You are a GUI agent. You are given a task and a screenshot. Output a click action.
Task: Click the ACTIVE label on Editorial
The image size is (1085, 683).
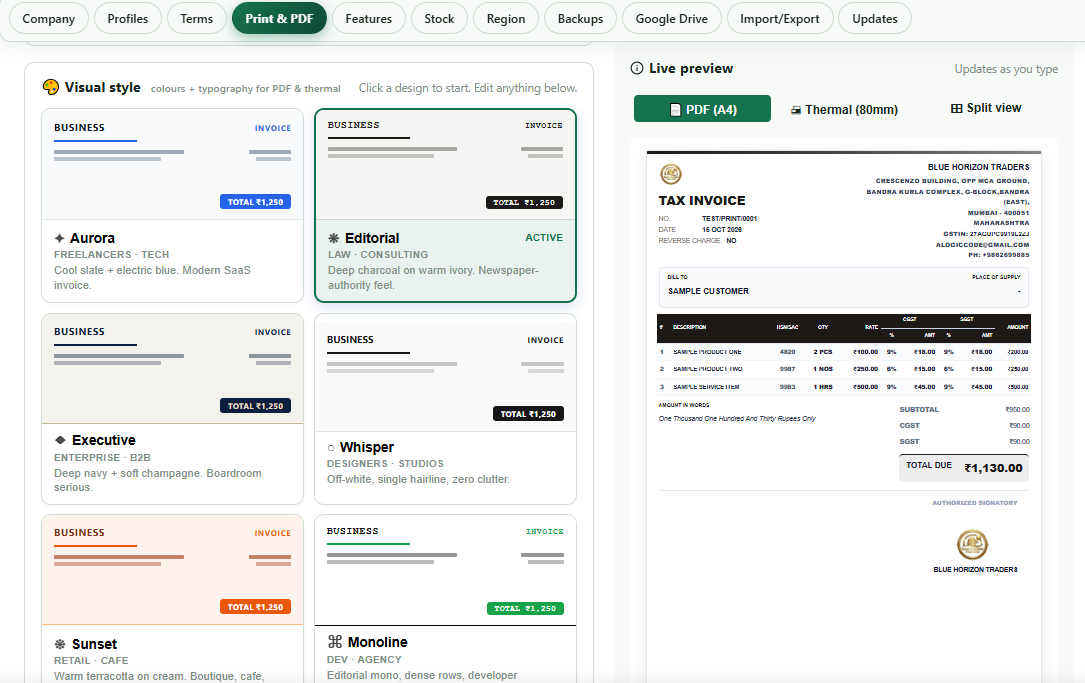[544, 237]
